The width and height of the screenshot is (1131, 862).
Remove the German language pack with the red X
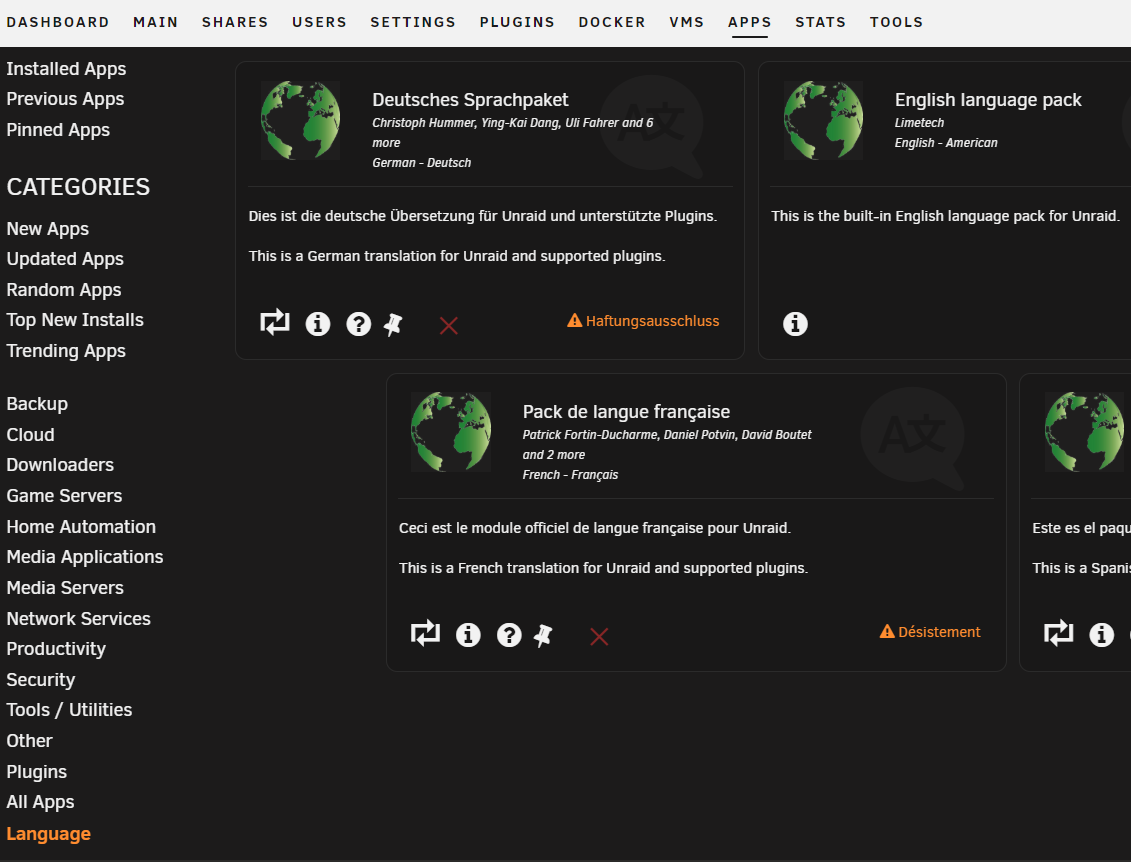[x=449, y=326]
